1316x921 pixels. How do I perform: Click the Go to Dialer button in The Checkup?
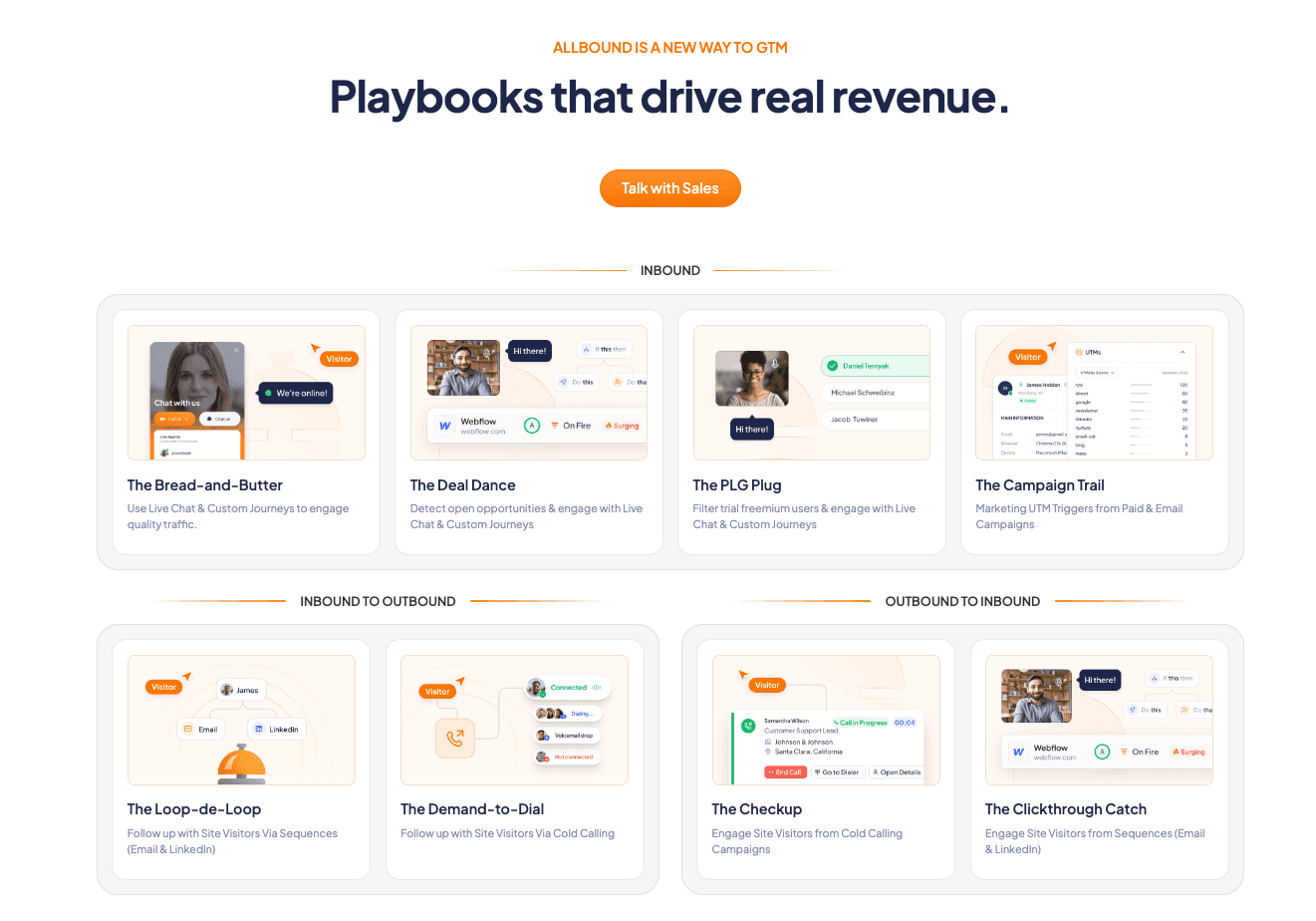click(x=837, y=772)
